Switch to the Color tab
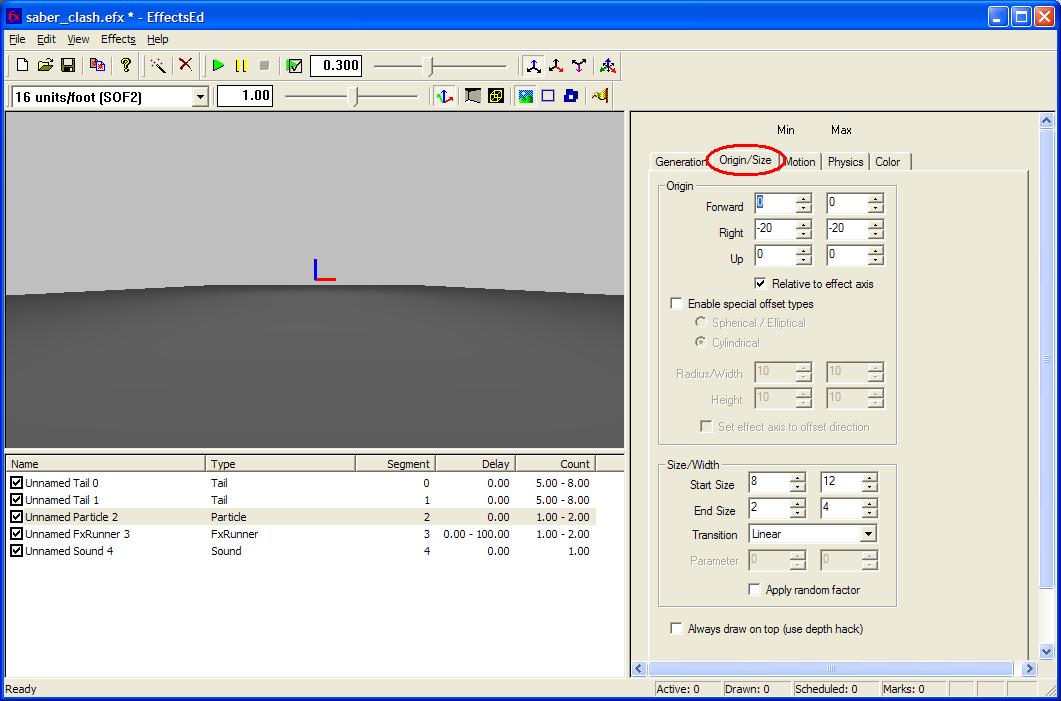 click(x=888, y=162)
